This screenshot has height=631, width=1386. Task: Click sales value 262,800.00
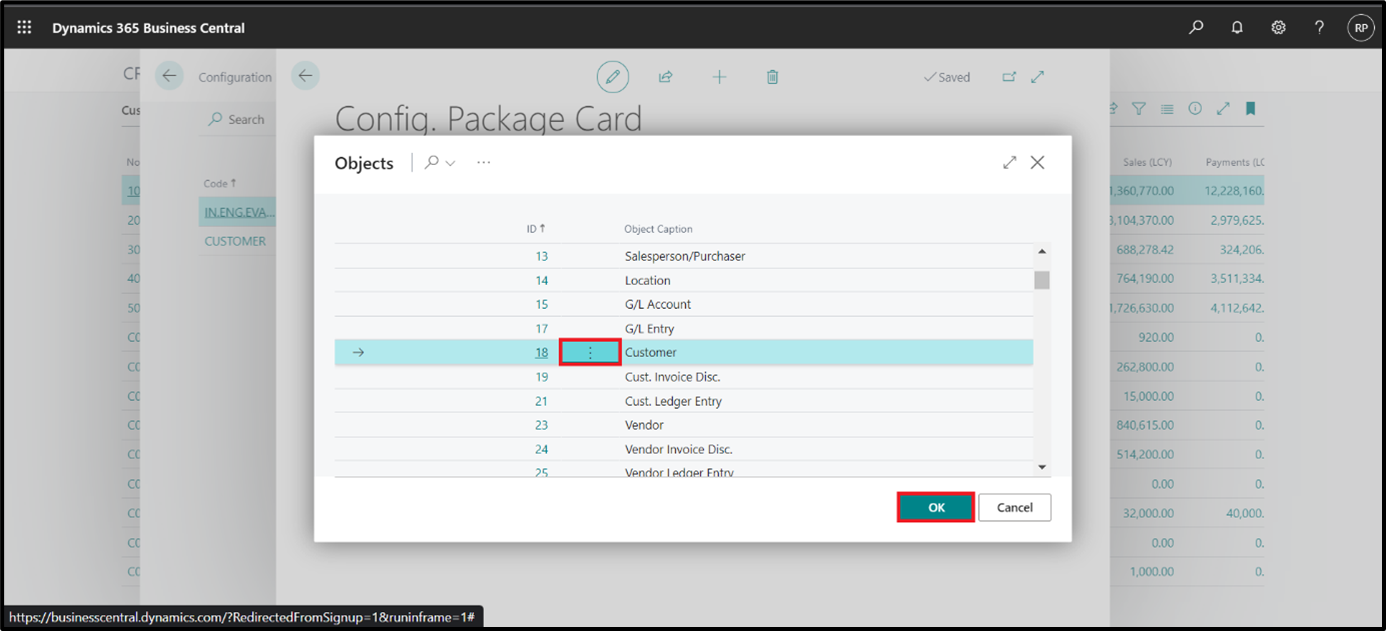coord(1145,366)
